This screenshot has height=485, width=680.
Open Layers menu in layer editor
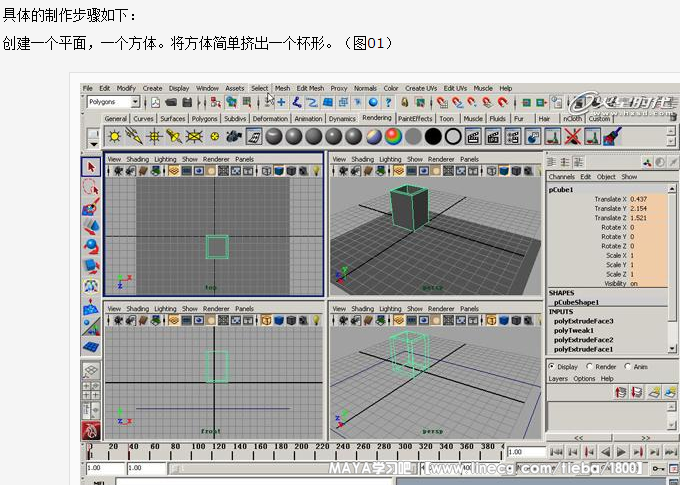click(x=558, y=378)
